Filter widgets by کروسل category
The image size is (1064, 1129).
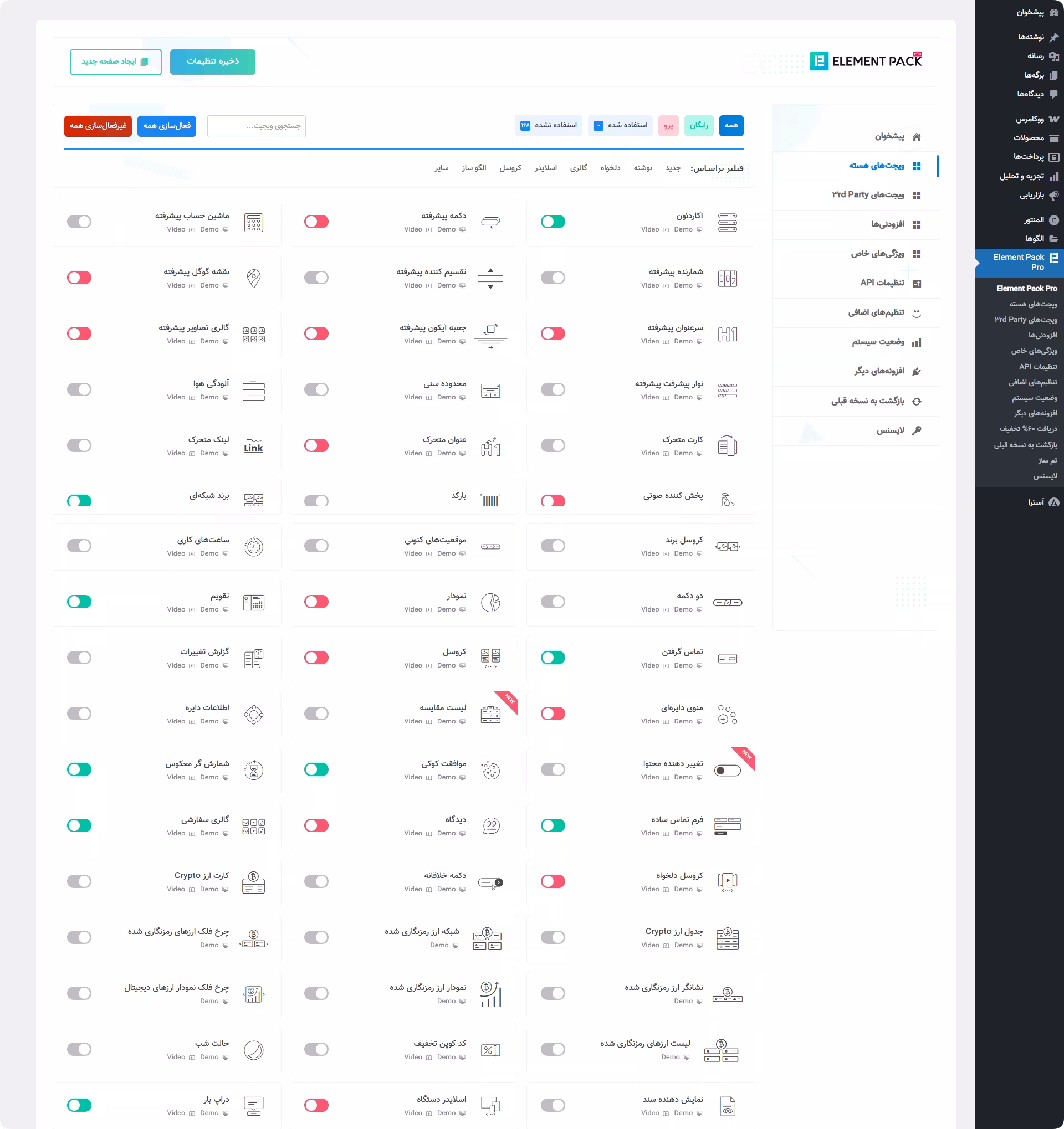pos(510,167)
